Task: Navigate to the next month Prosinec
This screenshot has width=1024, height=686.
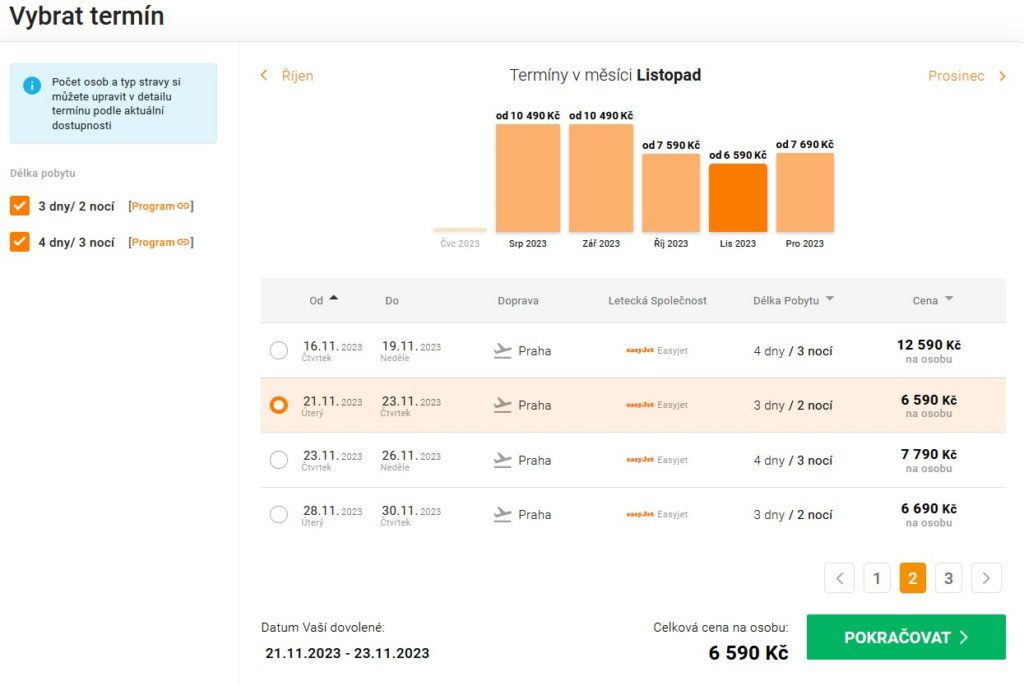Action: pos(966,76)
